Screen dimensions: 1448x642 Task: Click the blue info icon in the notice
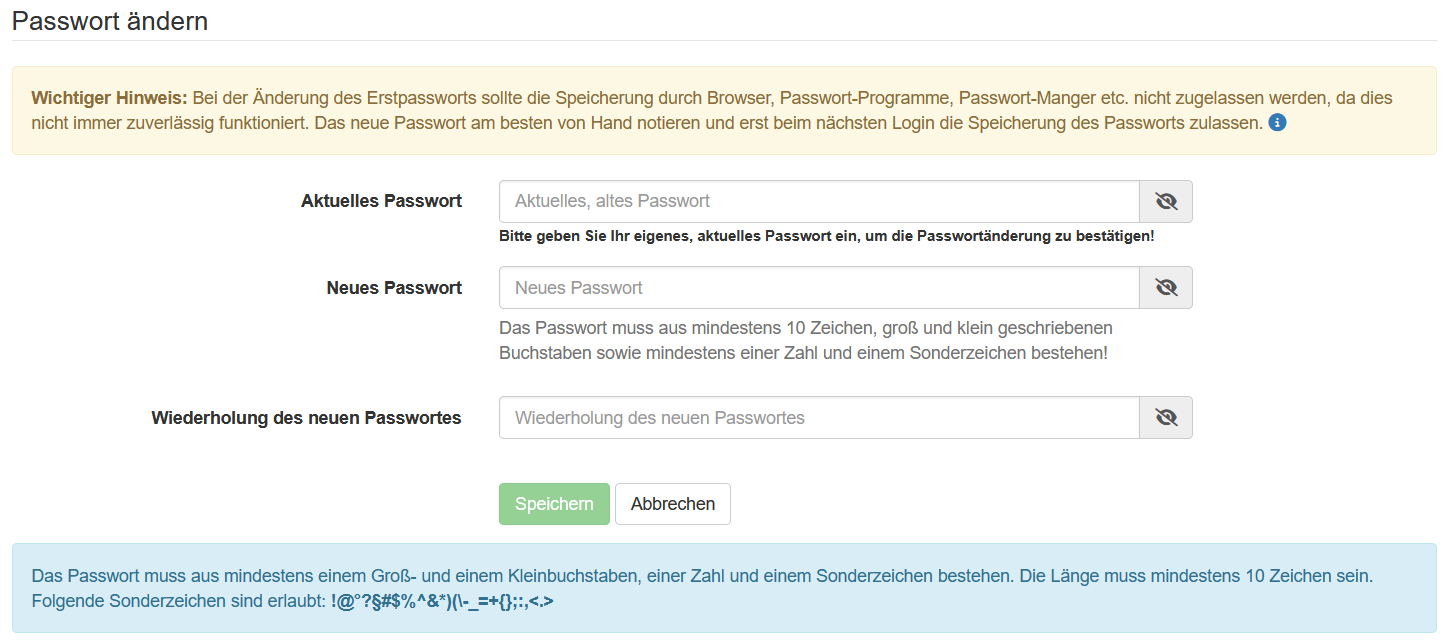click(1277, 124)
